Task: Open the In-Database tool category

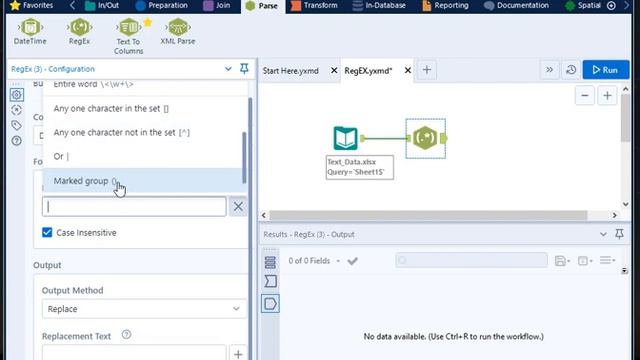Action: [x=379, y=6]
